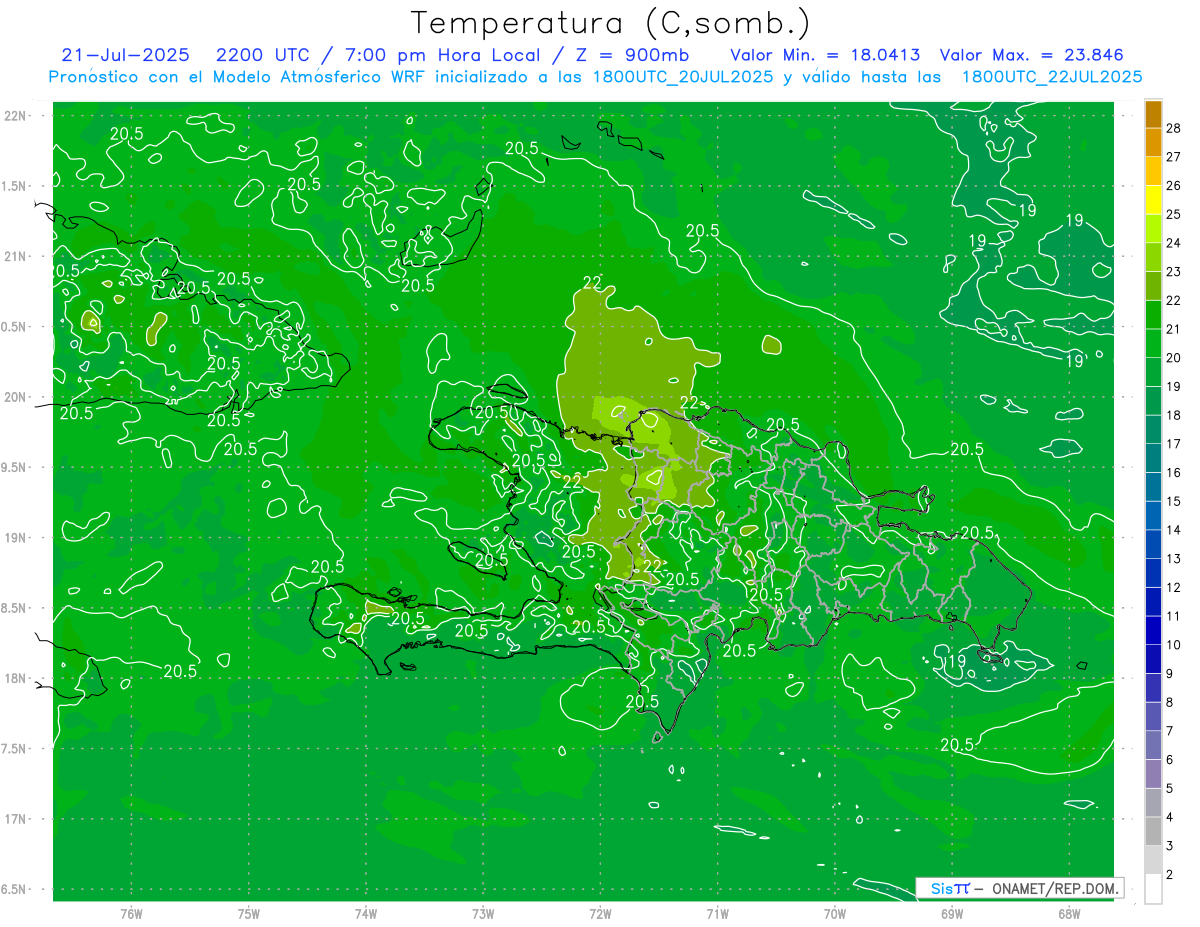Click the "12" color scale label
This screenshot has width=1200, height=927.
point(1173,587)
